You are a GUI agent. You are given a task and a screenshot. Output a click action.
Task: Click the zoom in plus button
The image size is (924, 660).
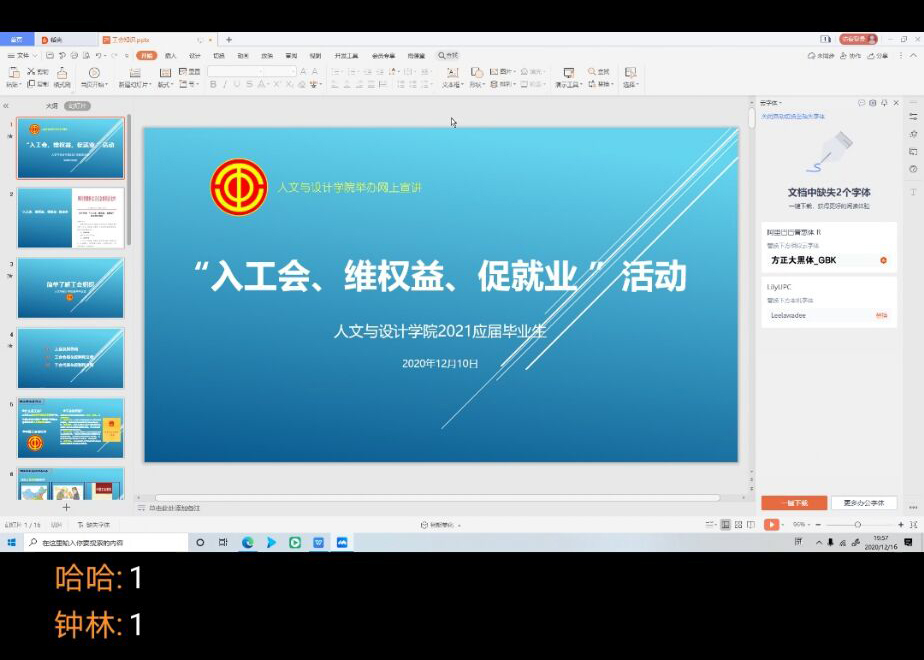[x=900, y=524]
